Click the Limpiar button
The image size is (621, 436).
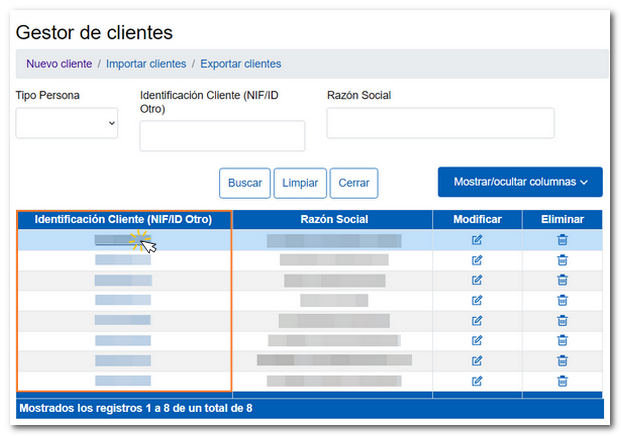[x=300, y=183]
